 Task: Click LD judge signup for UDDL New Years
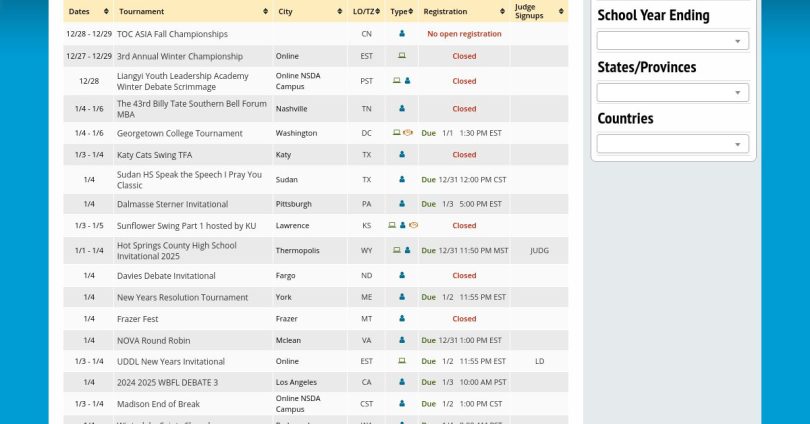tap(539, 361)
